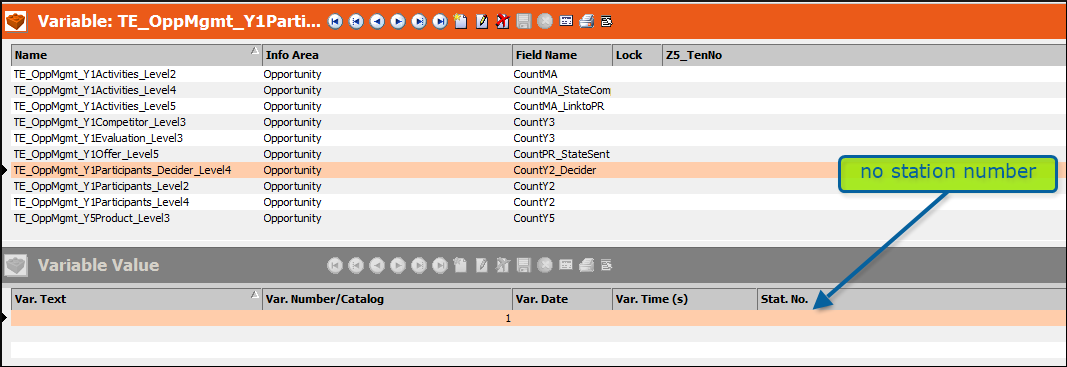Go to first record in Variable Value toolbar

pos(334,265)
